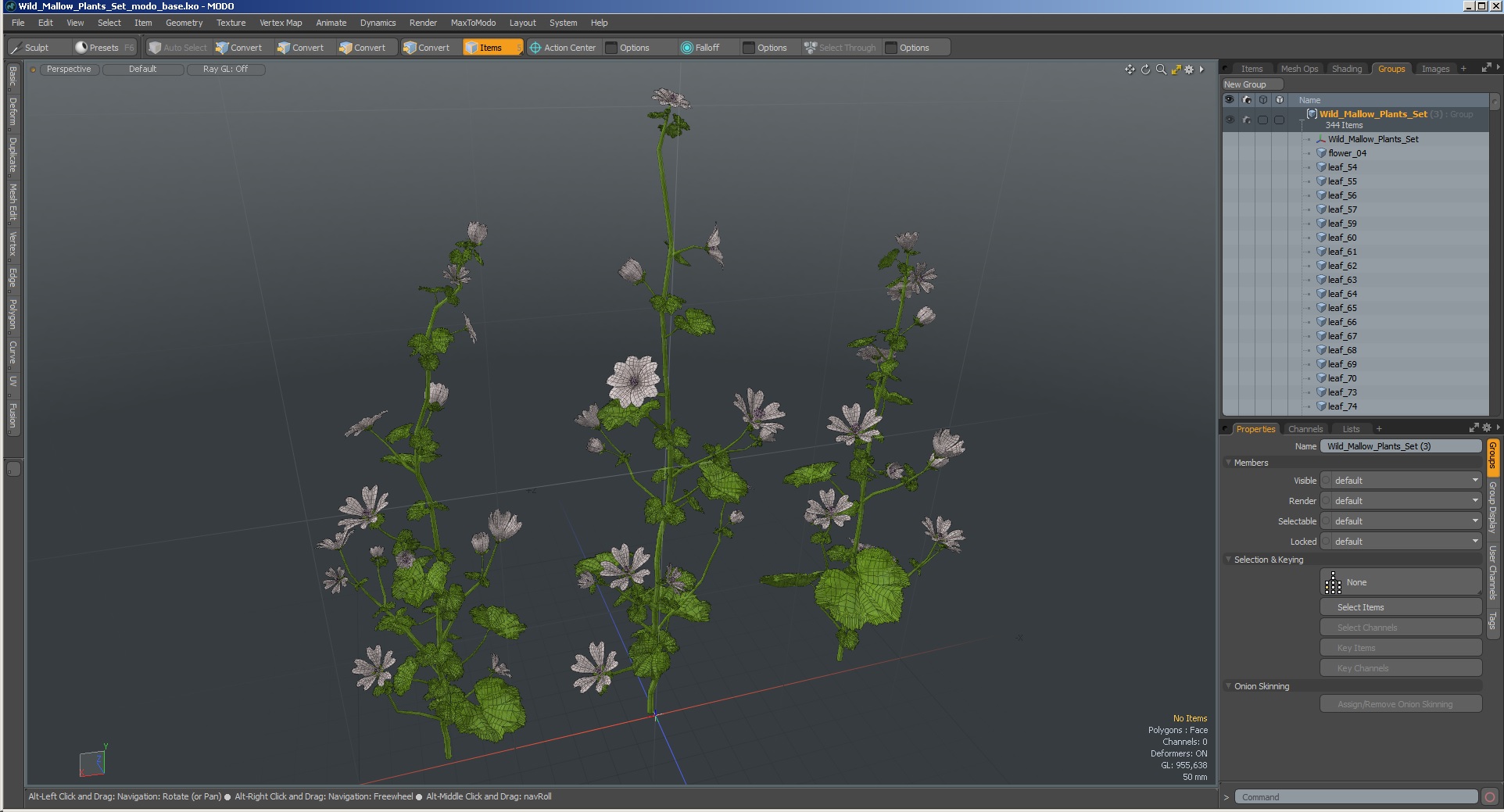This screenshot has height=812, width=1504.
Task: Click the record button beside Command field
Action: 1490,797
